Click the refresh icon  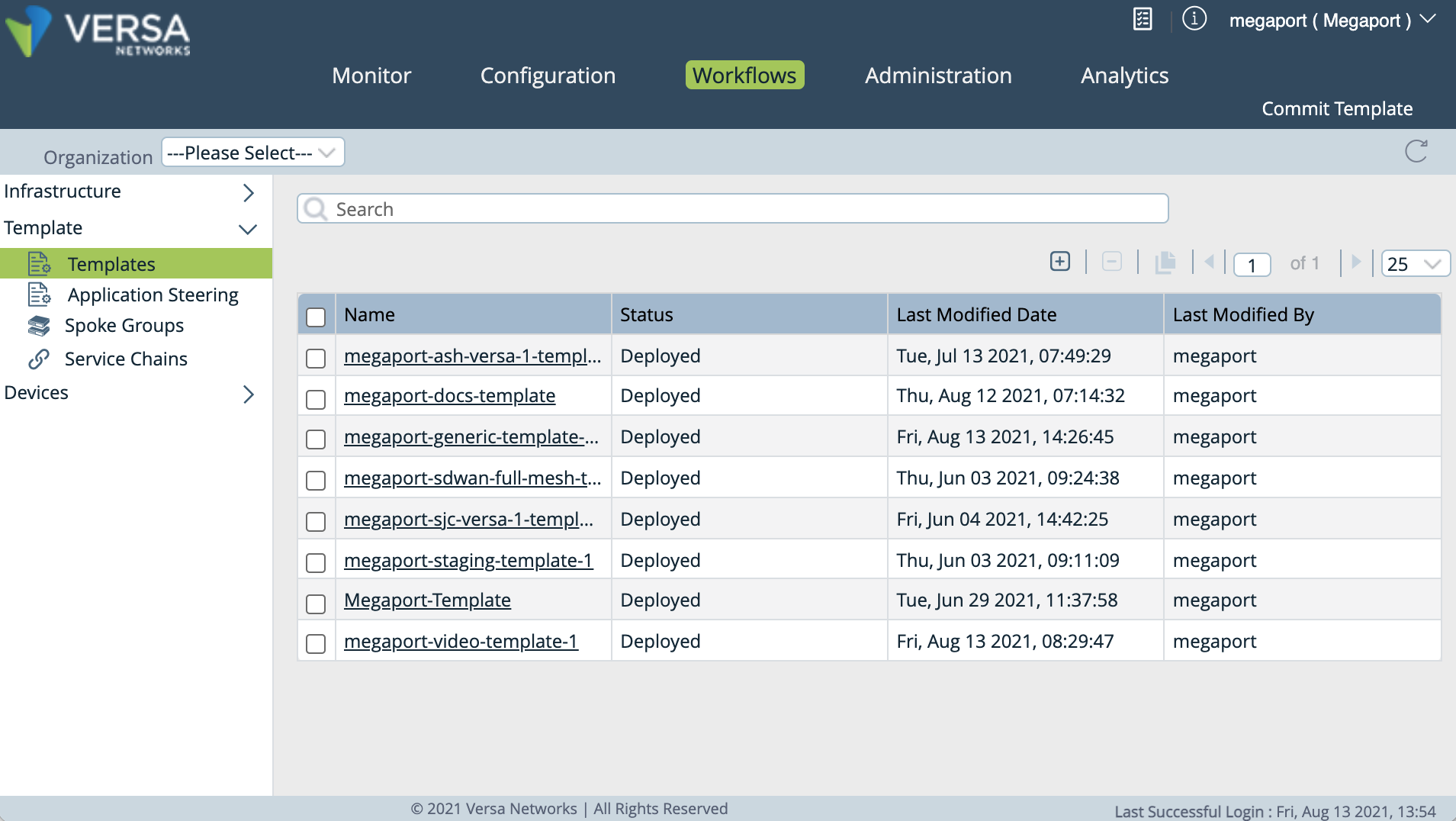pyautogui.click(x=1416, y=151)
